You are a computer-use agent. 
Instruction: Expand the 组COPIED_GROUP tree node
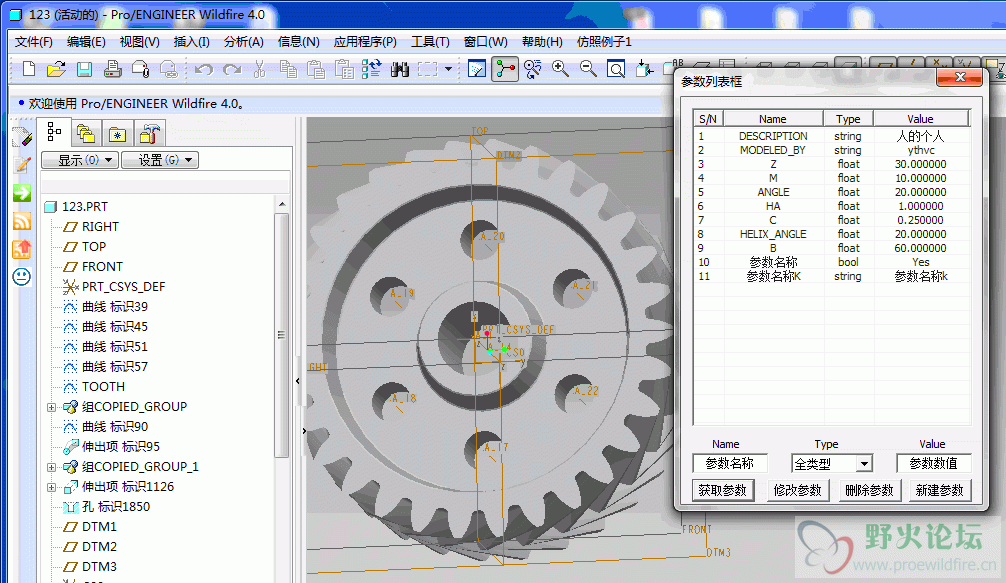(51, 407)
